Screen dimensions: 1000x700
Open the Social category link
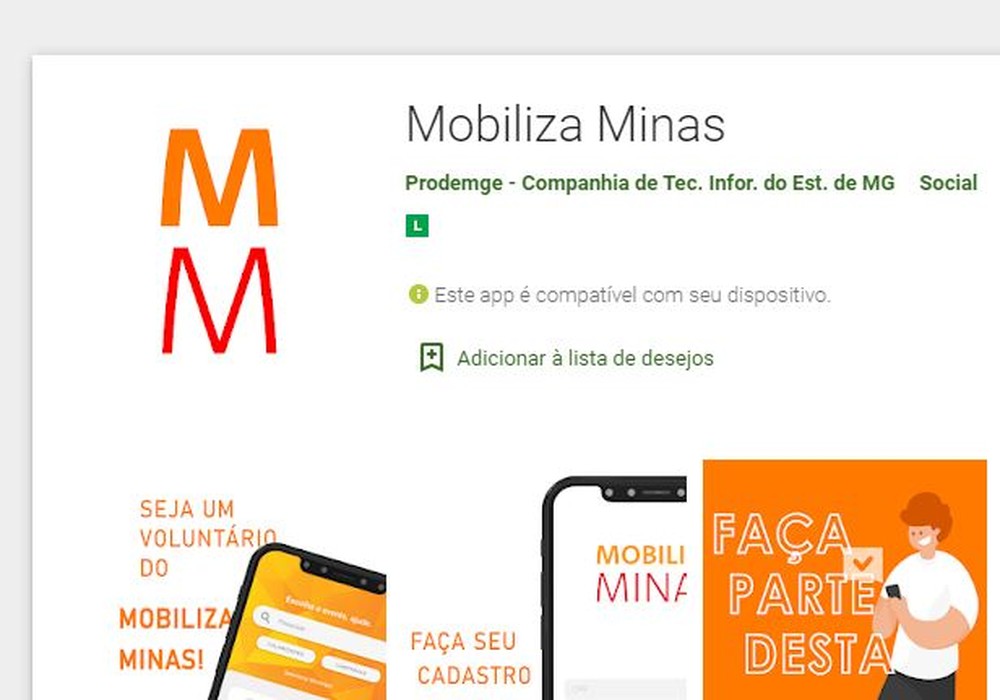click(948, 183)
